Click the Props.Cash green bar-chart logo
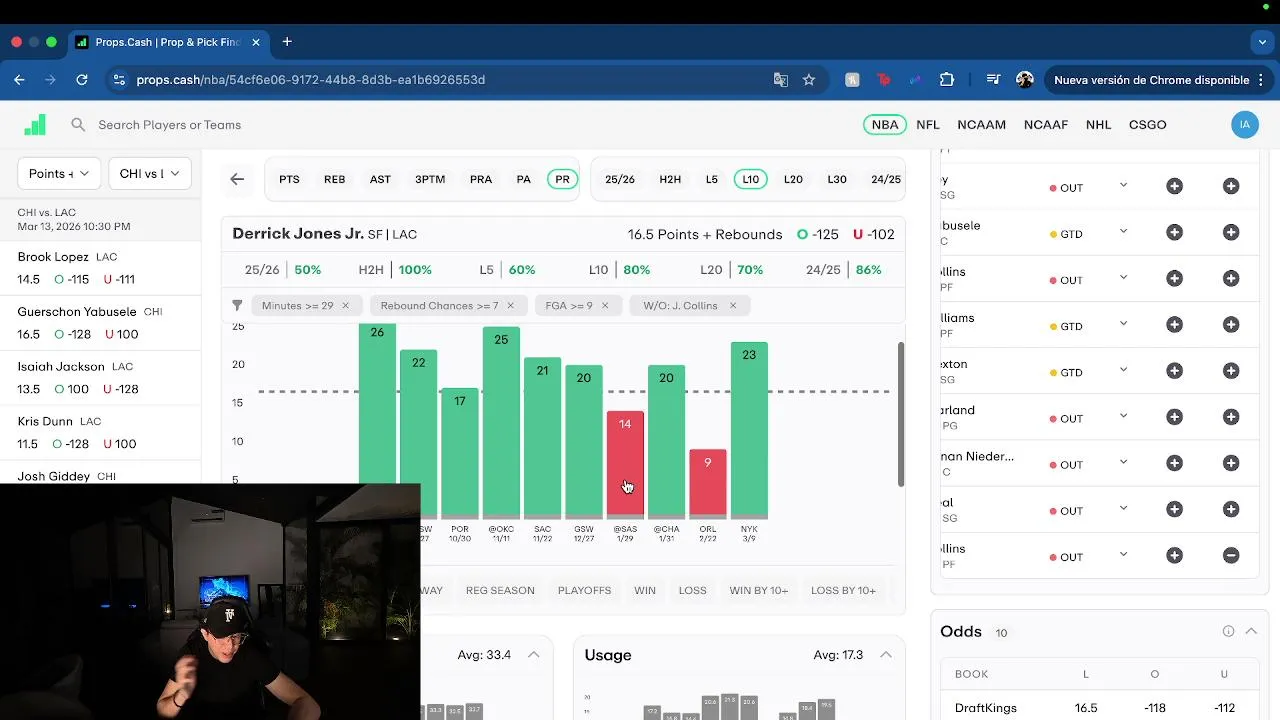 (35, 124)
